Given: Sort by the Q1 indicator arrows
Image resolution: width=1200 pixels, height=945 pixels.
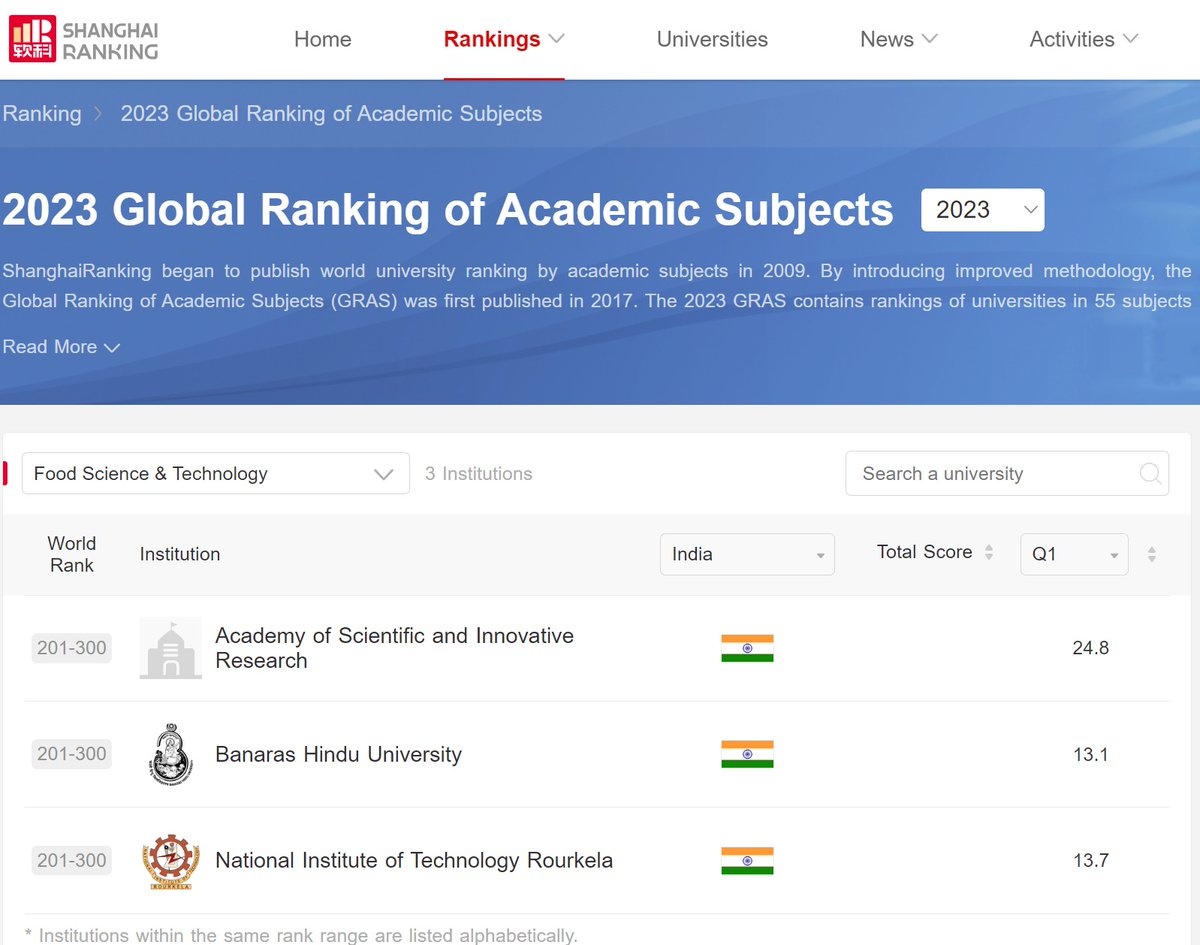Looking at the screenshot, I should click(x=1151, y=554).
